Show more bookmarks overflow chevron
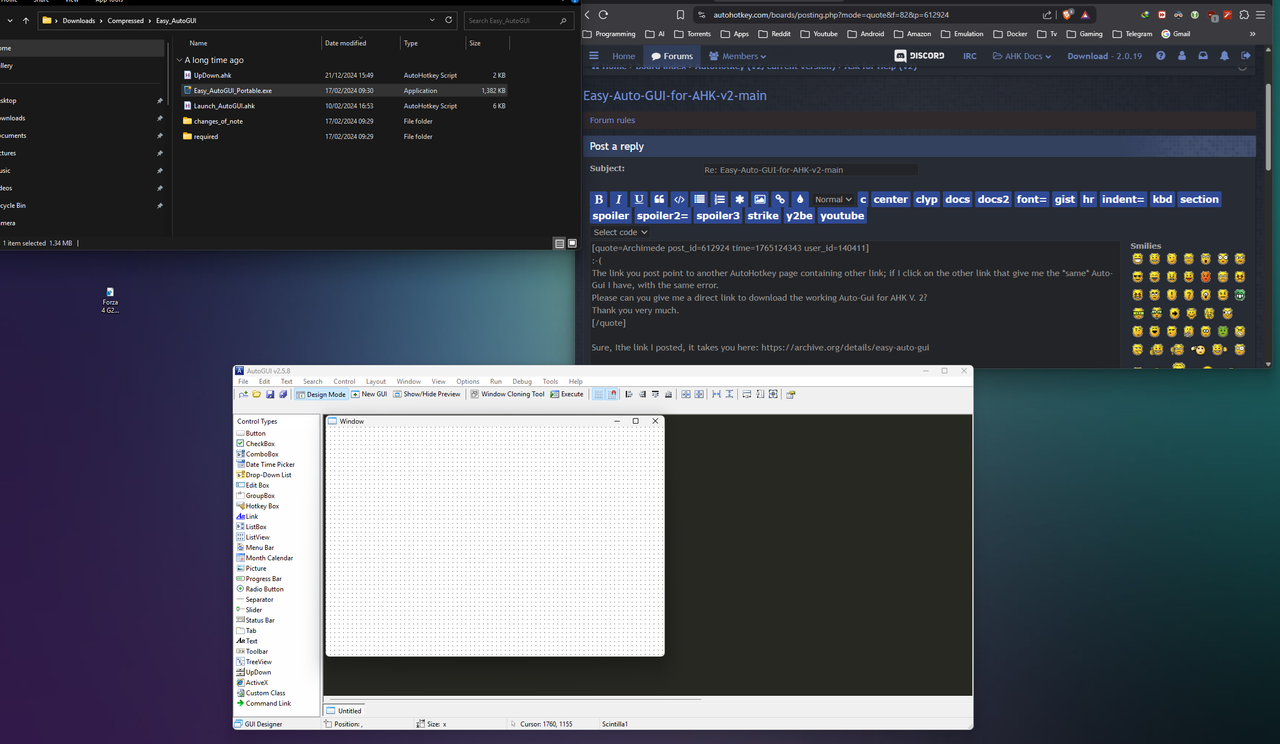This screenshot has height=744, width=1280. [1252, 34]
